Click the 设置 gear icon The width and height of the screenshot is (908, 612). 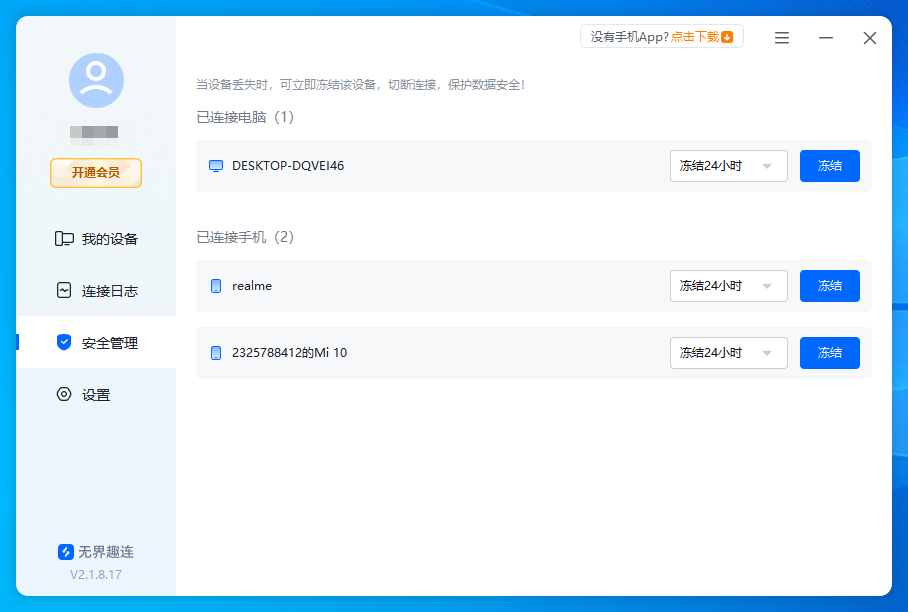[x=64, y=395]
